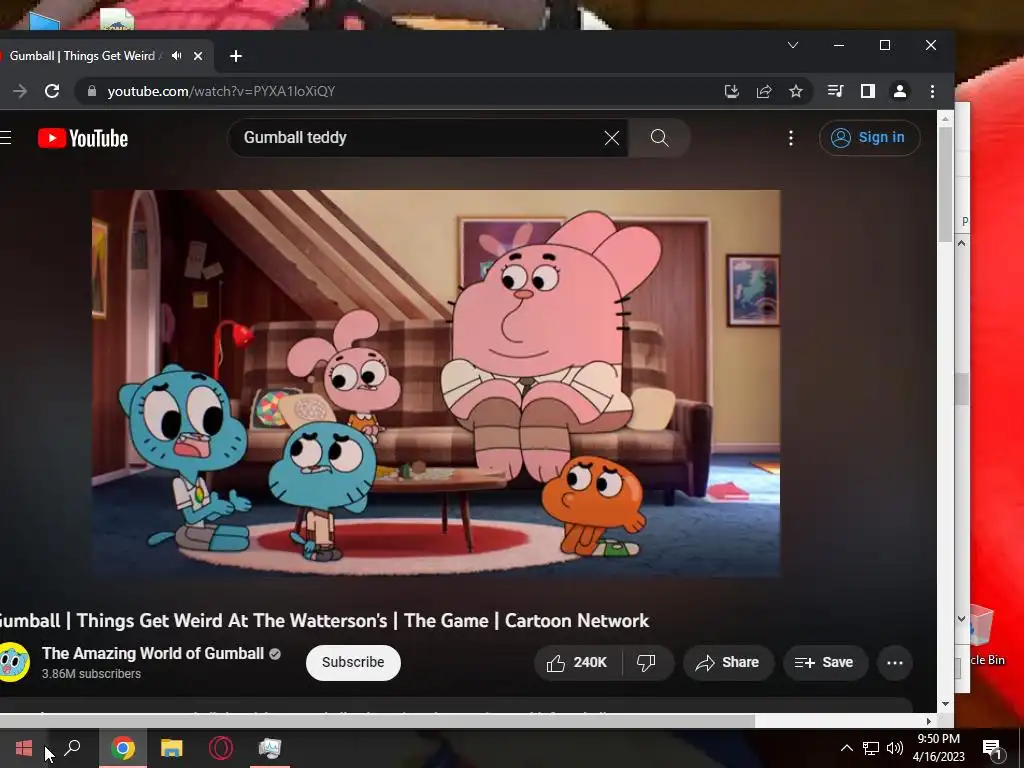Open Chrome media controls icon
The height and width of the screenshot is (768, 1024).
835,91
